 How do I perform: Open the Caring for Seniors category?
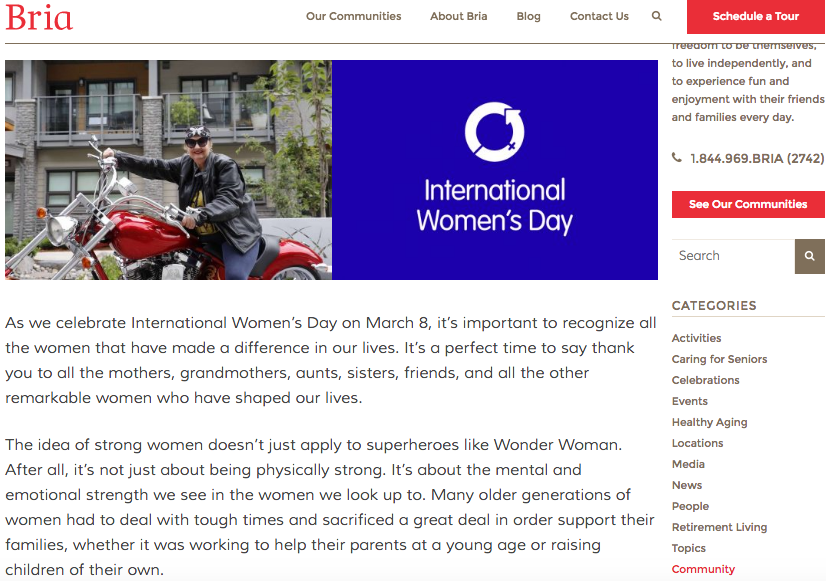pos(719,359)
